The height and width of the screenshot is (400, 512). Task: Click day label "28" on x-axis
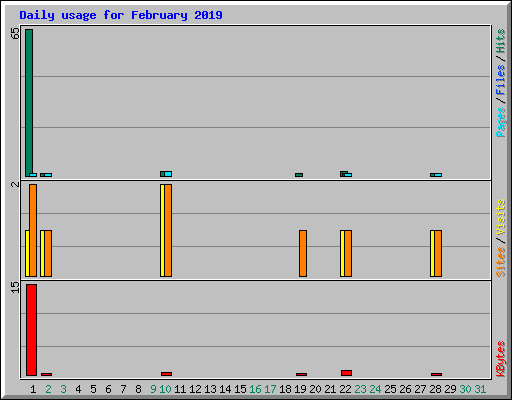click(435, 389)
